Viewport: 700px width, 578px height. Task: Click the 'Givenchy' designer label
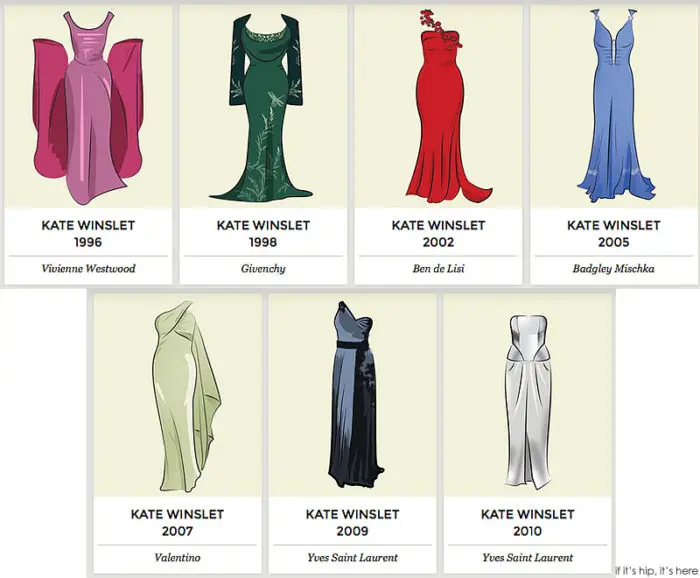tap(263, 269)
